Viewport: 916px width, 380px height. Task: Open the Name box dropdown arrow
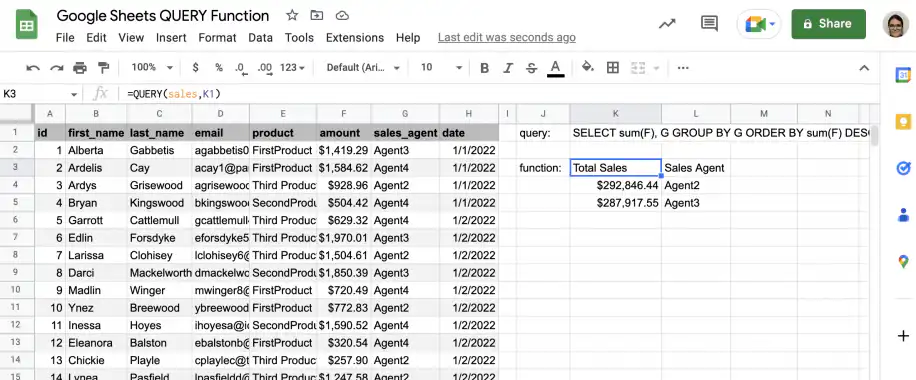tap(74, 94)
